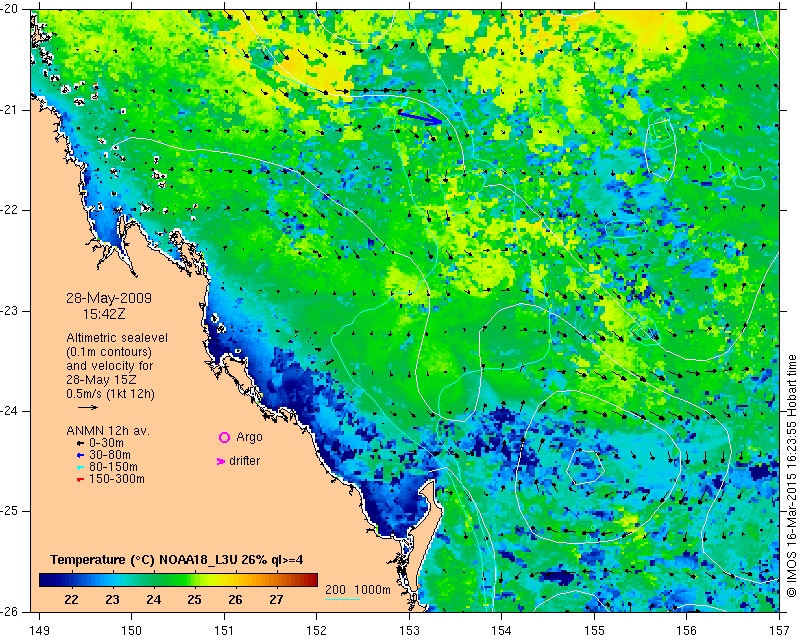
Task: Click the 0.5m/s velocity scale arrow
Action: tap(88, 407)
